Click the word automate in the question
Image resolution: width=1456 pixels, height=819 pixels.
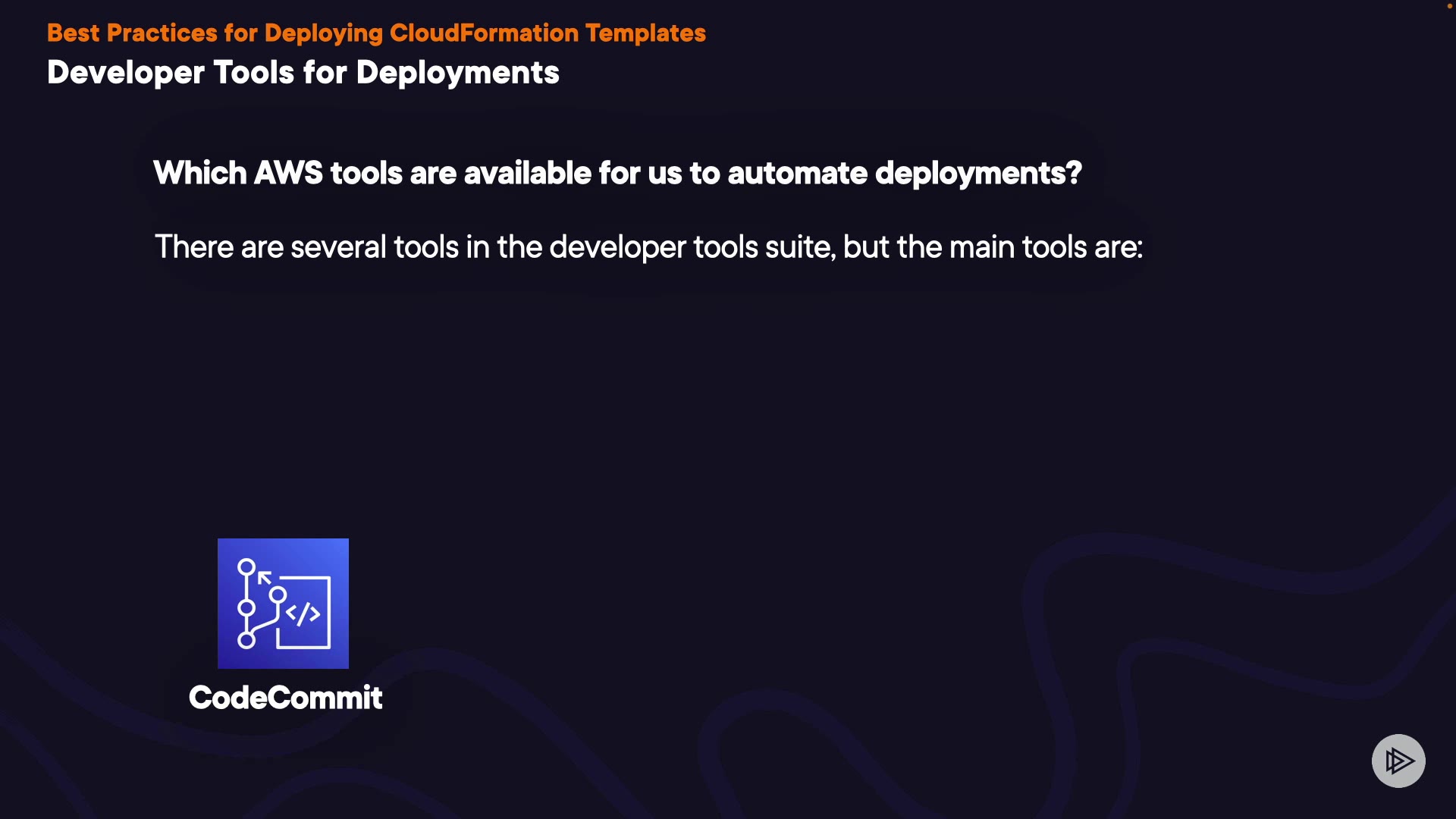(x=796, y=174)
